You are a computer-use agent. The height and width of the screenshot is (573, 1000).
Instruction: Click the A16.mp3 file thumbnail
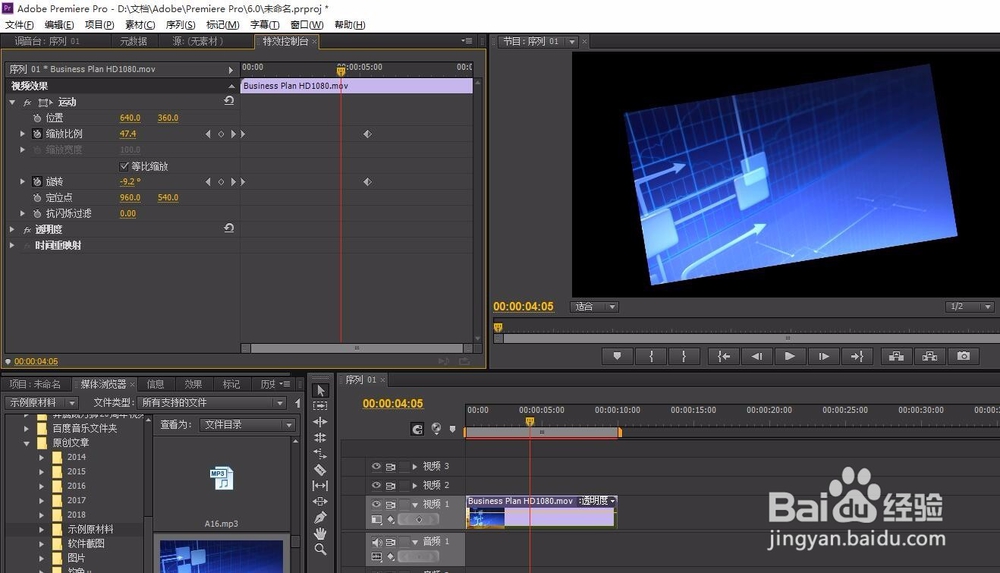[x=221, y=479]
